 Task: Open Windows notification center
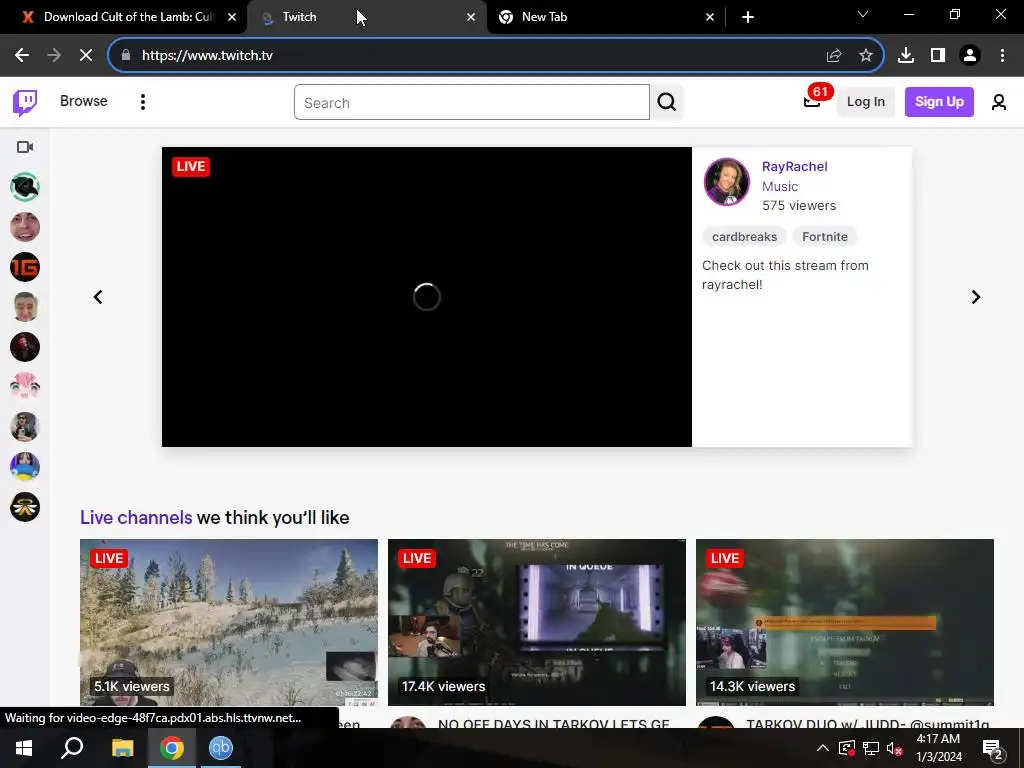(993, 748)
